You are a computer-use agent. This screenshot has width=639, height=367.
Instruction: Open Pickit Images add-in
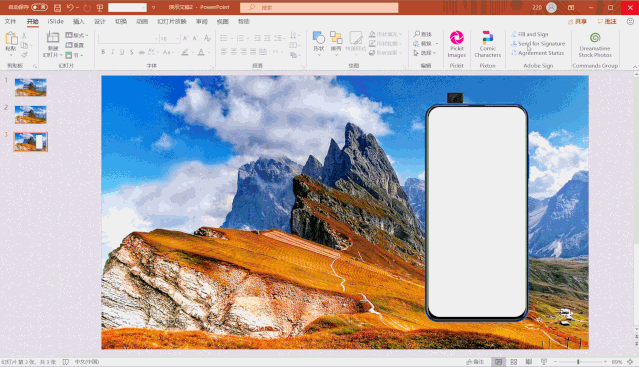click(456, 44)
